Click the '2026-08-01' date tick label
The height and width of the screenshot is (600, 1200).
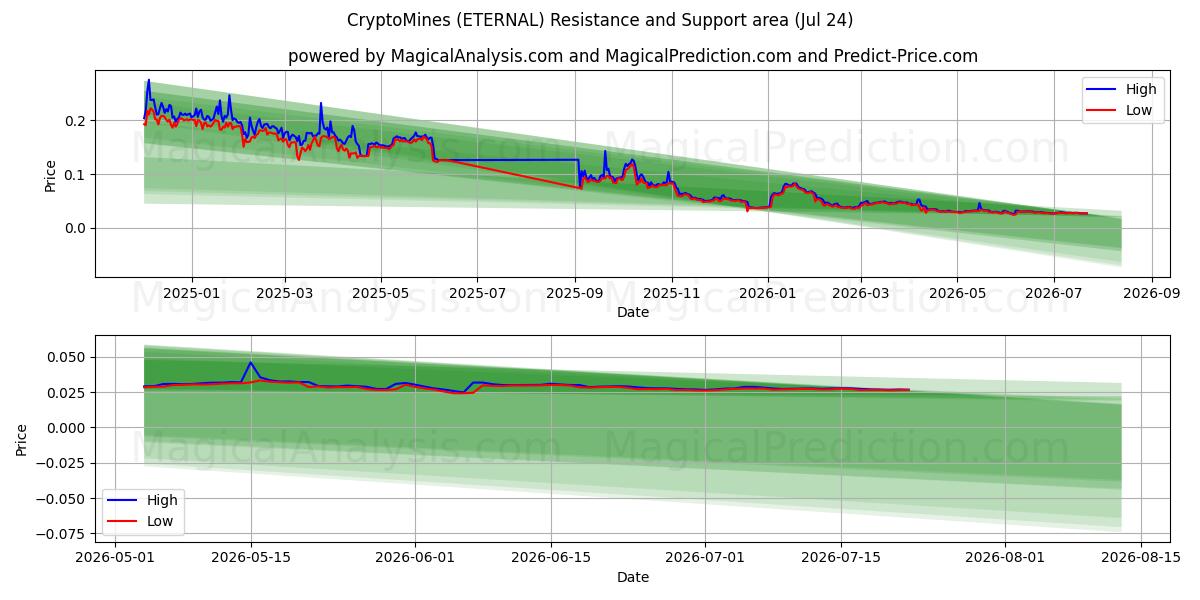click(x=1005, y=558)
